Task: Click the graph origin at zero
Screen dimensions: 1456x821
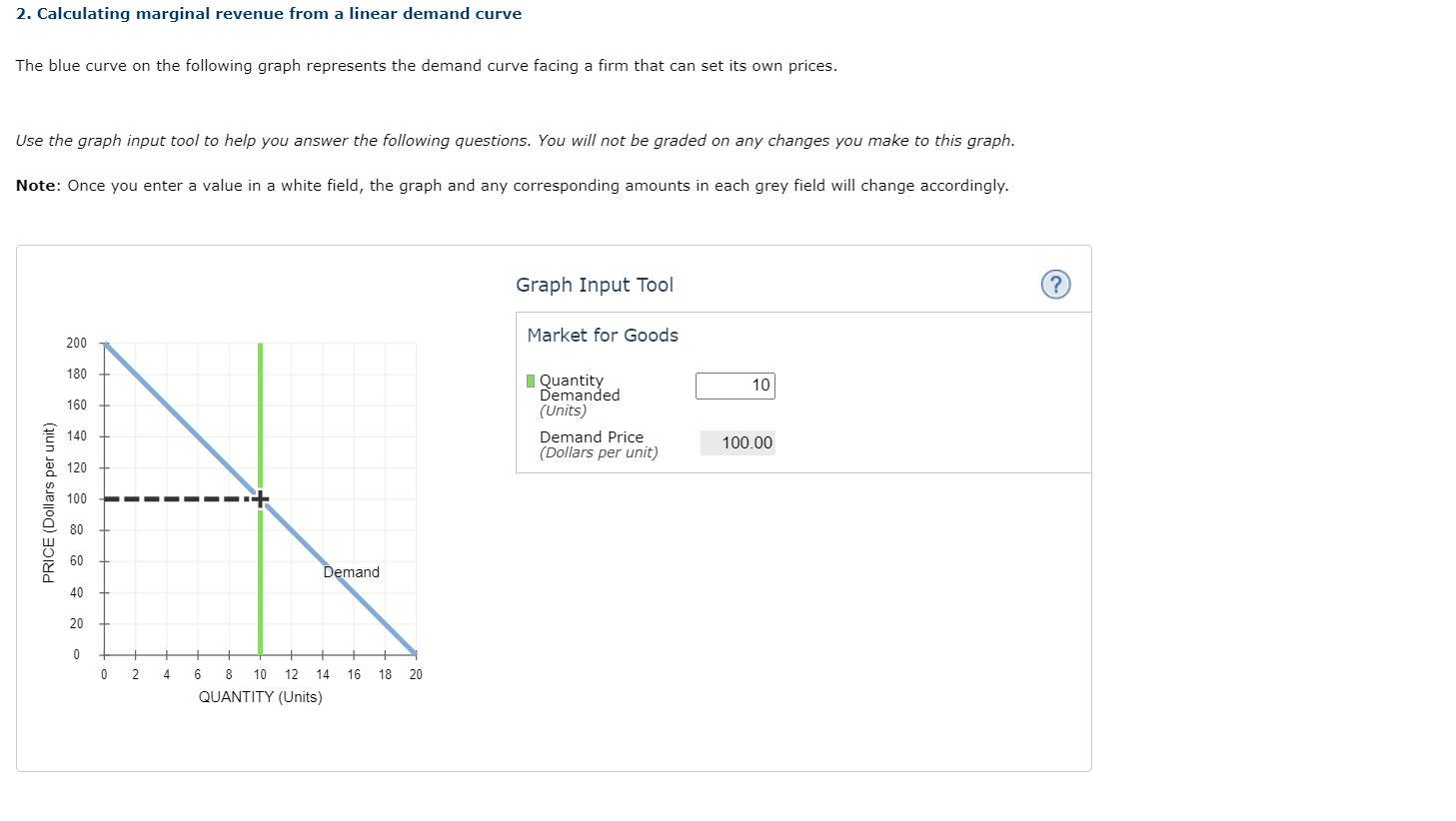Action: pyautogui.click(x=103, y=656)
